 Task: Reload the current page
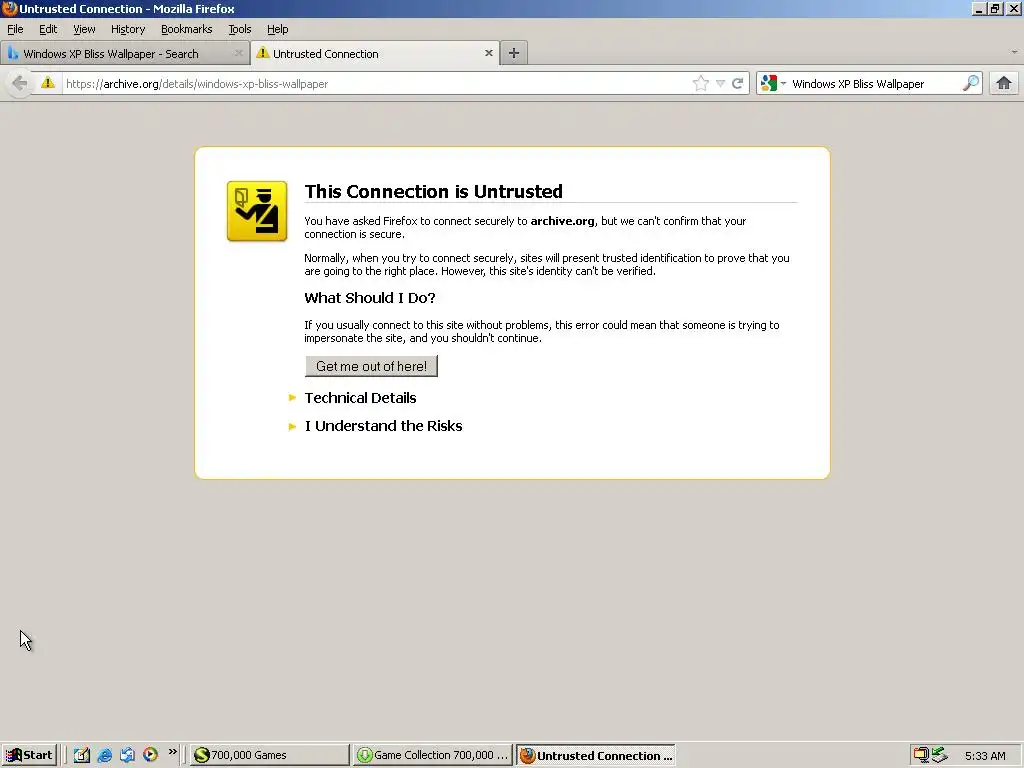coord(738,84)
